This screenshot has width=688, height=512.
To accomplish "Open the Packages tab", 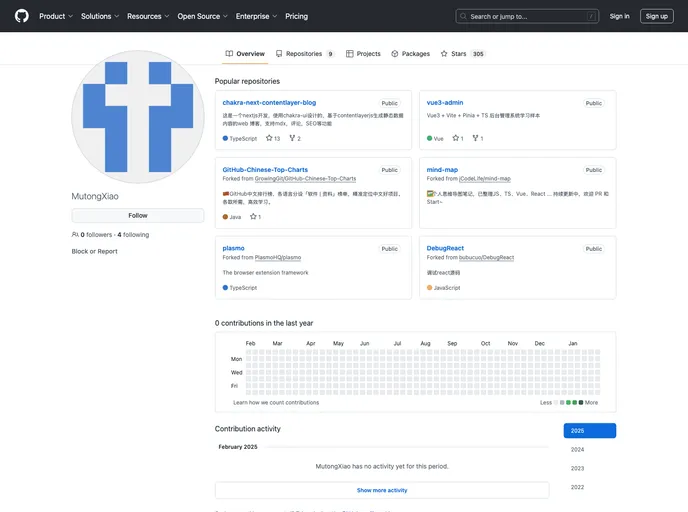I will pos(411,54).
